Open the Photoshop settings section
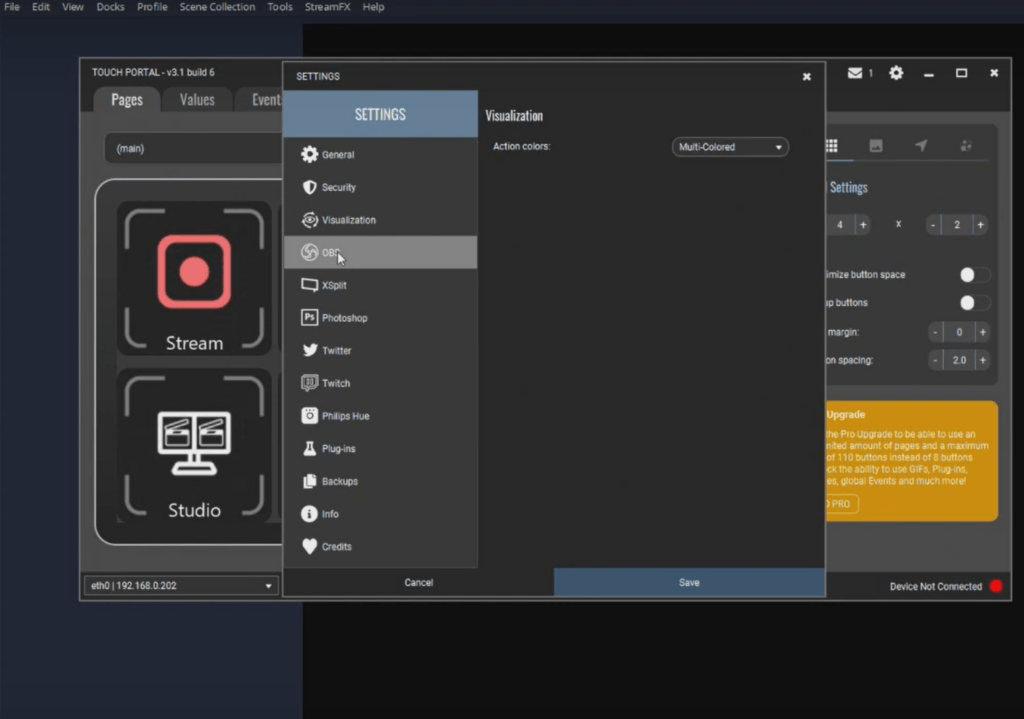Viewport: 1024px width, 719px height. [x=380, y=318]
